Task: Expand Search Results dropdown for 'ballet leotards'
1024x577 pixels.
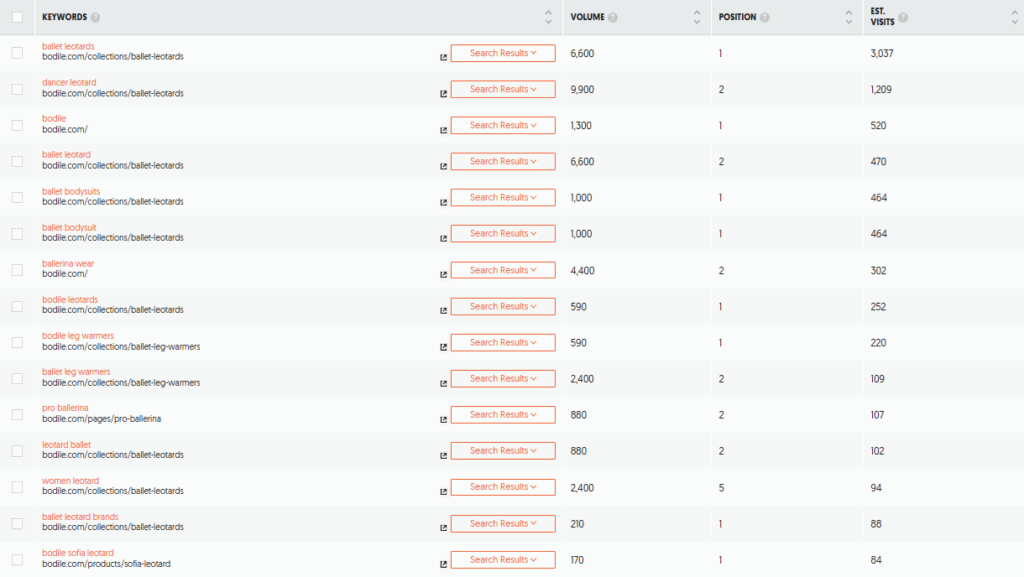Action: (503, 53)
